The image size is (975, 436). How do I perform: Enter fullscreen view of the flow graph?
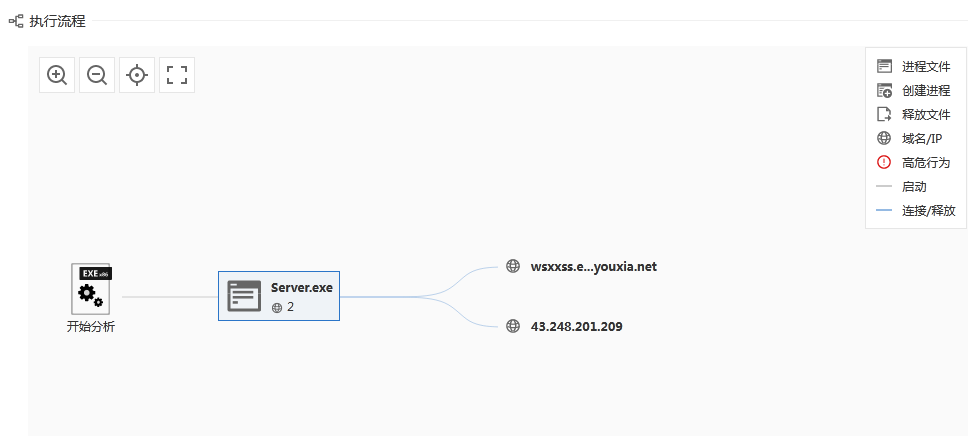(177, 75)
